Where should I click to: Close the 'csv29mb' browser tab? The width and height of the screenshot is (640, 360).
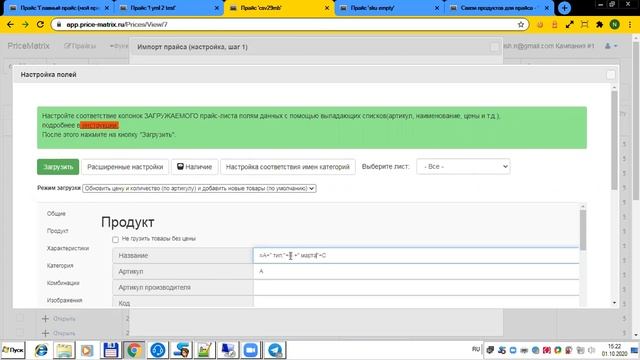327,8
